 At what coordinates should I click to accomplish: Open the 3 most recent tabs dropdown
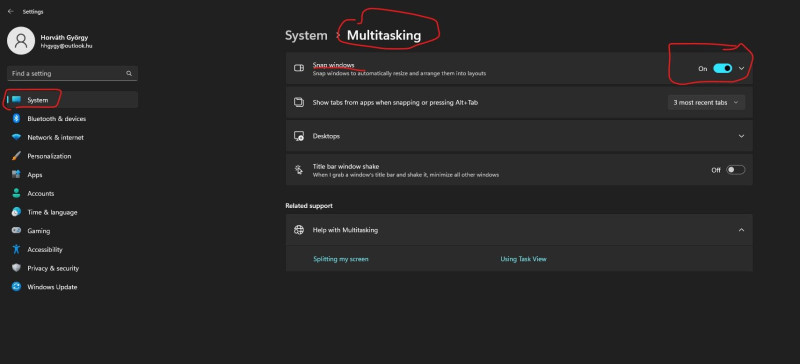tap(707, 103)
